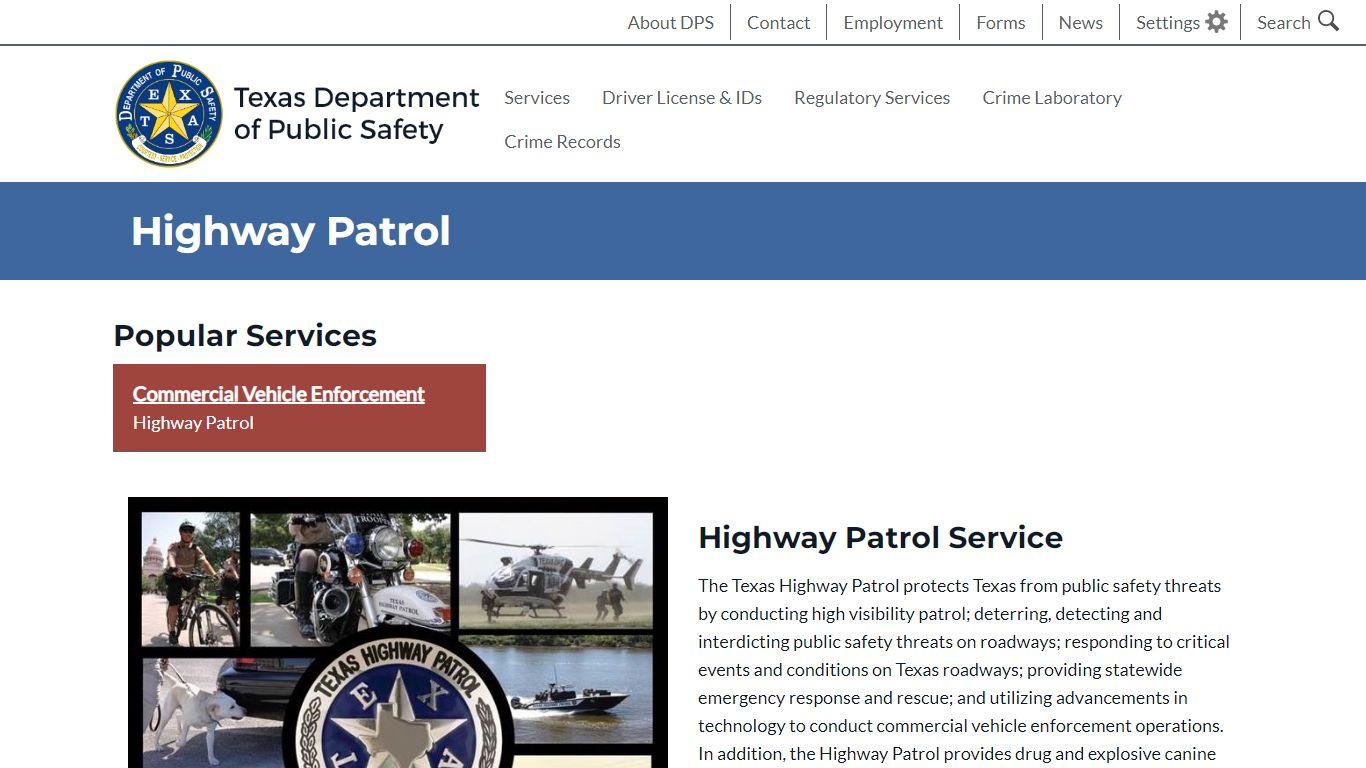Open the Services menu

537,97
